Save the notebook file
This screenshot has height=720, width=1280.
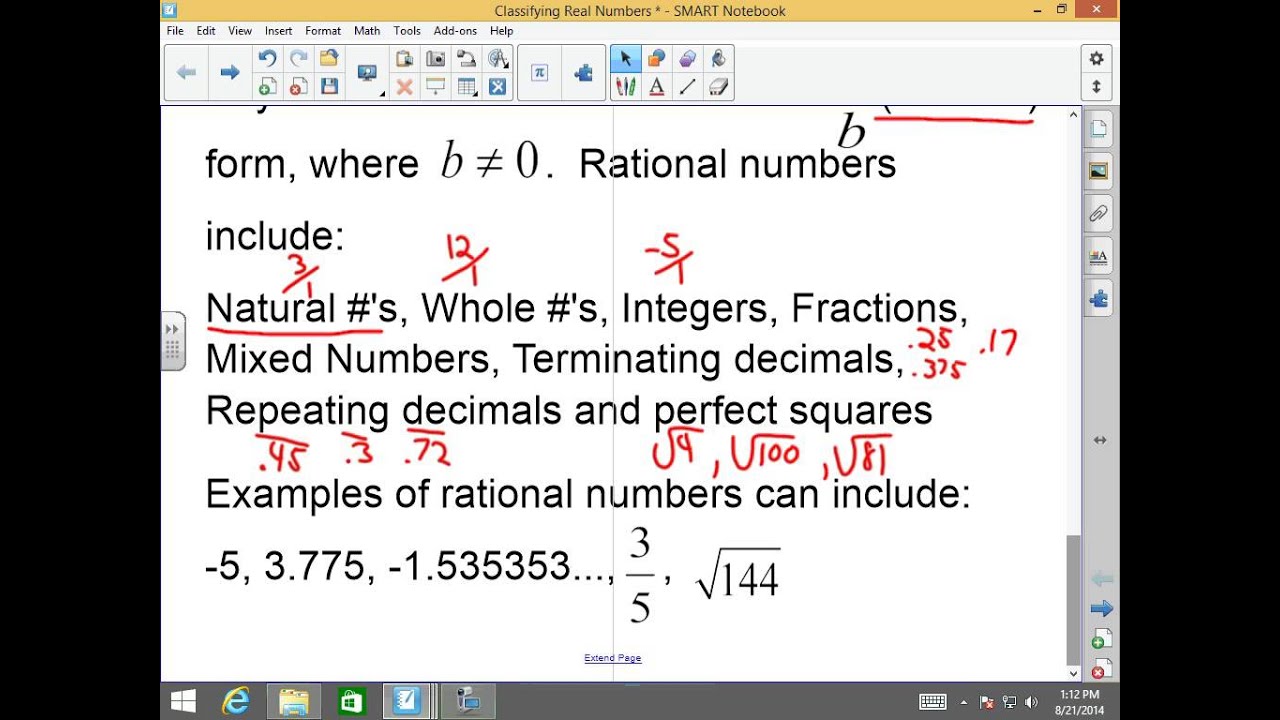pyautogui.click(x=329, y=87)
